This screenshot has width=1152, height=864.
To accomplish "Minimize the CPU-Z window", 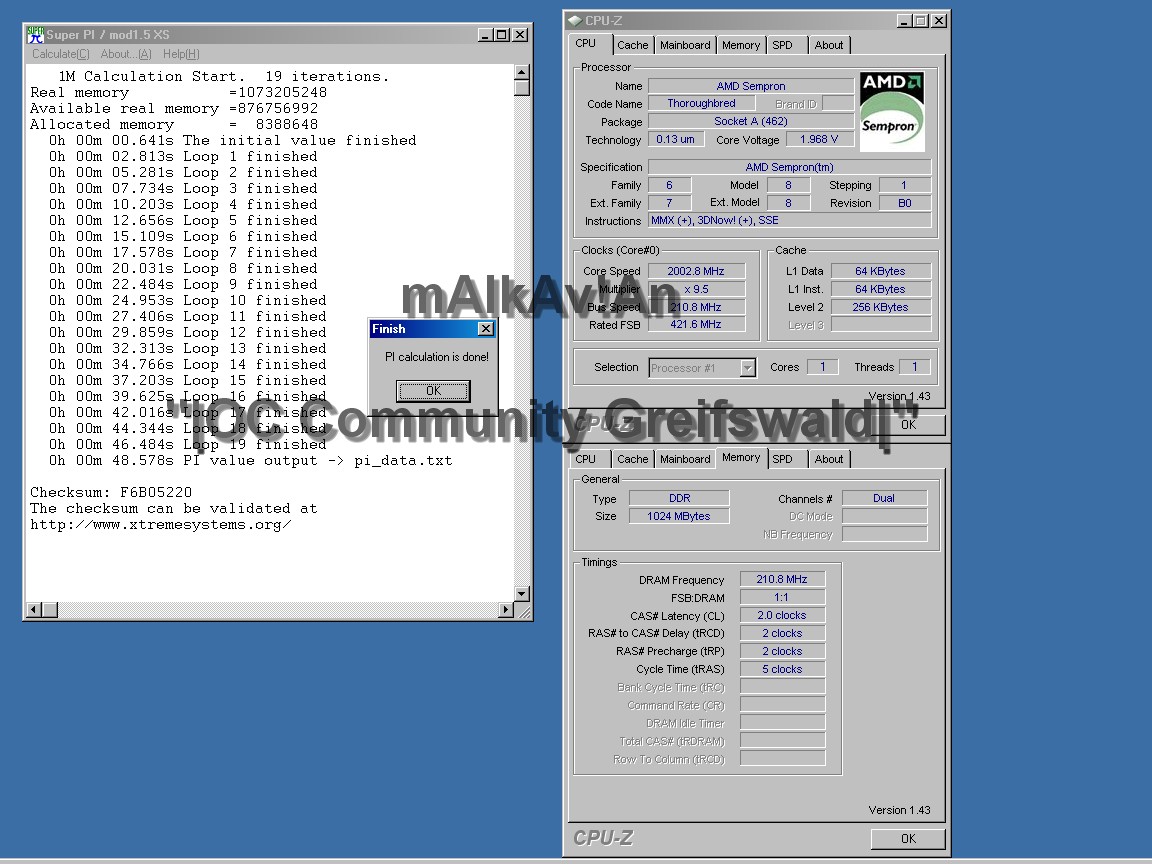I will [x=904, y=21].
